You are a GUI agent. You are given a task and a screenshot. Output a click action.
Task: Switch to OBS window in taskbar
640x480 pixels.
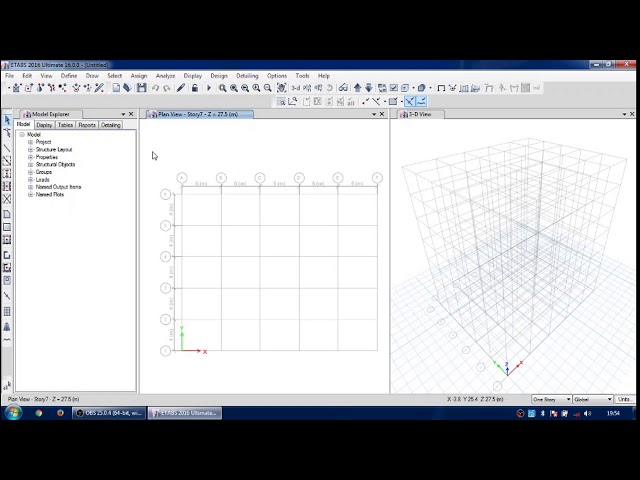pyautogui.click(x=109, y=413)
